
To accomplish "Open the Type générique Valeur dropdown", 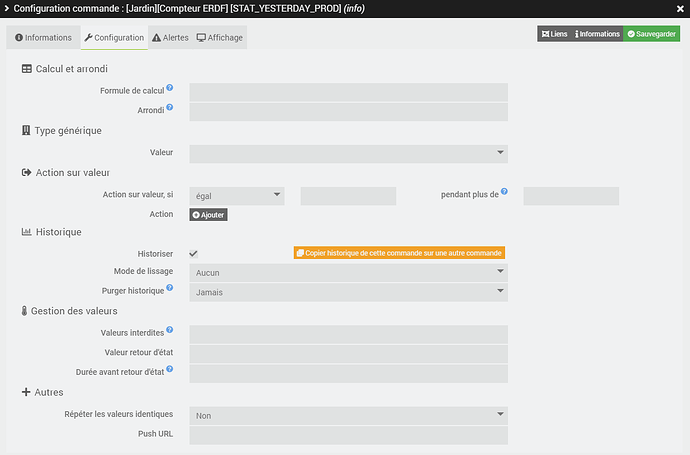I will (348, 153).
